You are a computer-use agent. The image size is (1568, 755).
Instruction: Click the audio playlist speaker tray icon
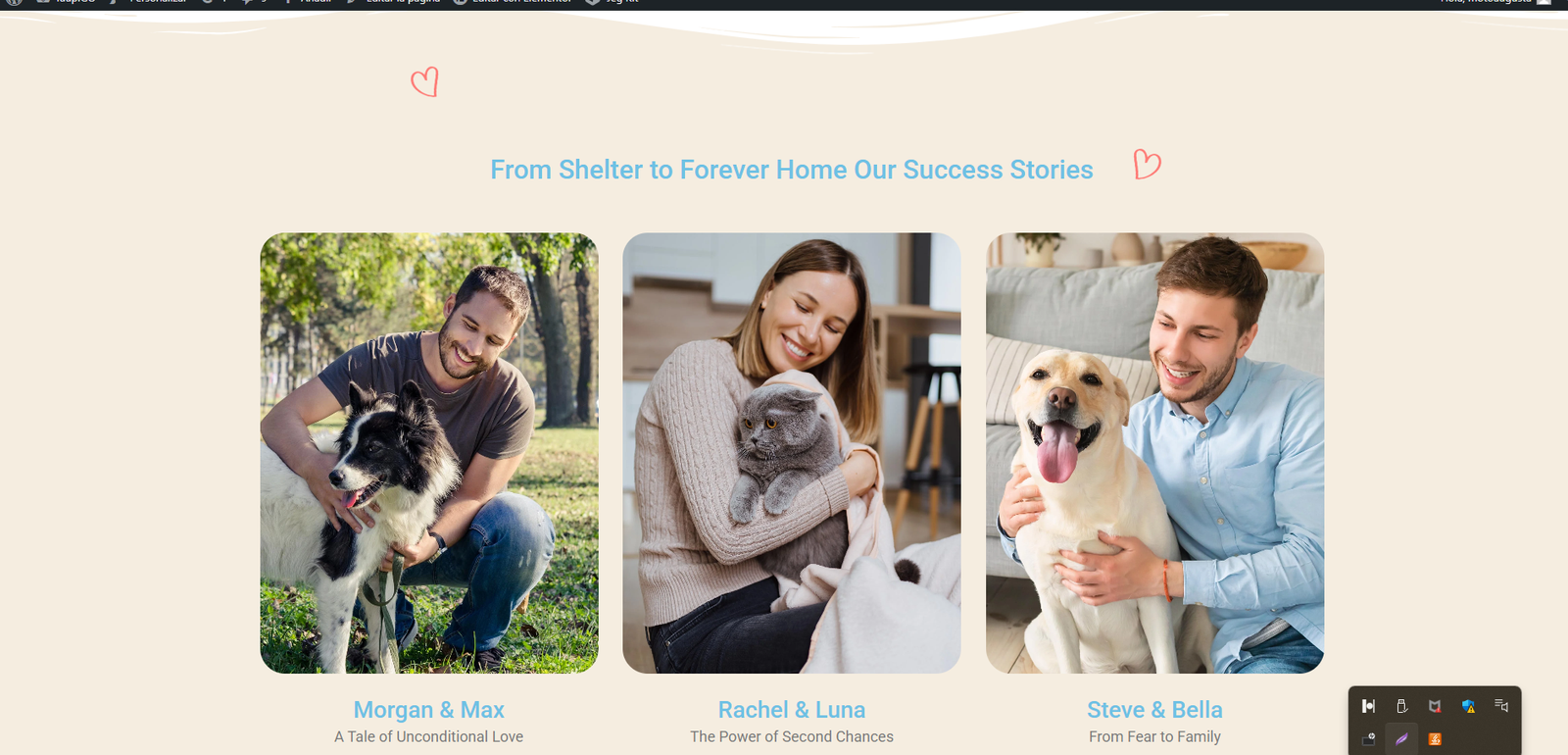click(1501, 706)
